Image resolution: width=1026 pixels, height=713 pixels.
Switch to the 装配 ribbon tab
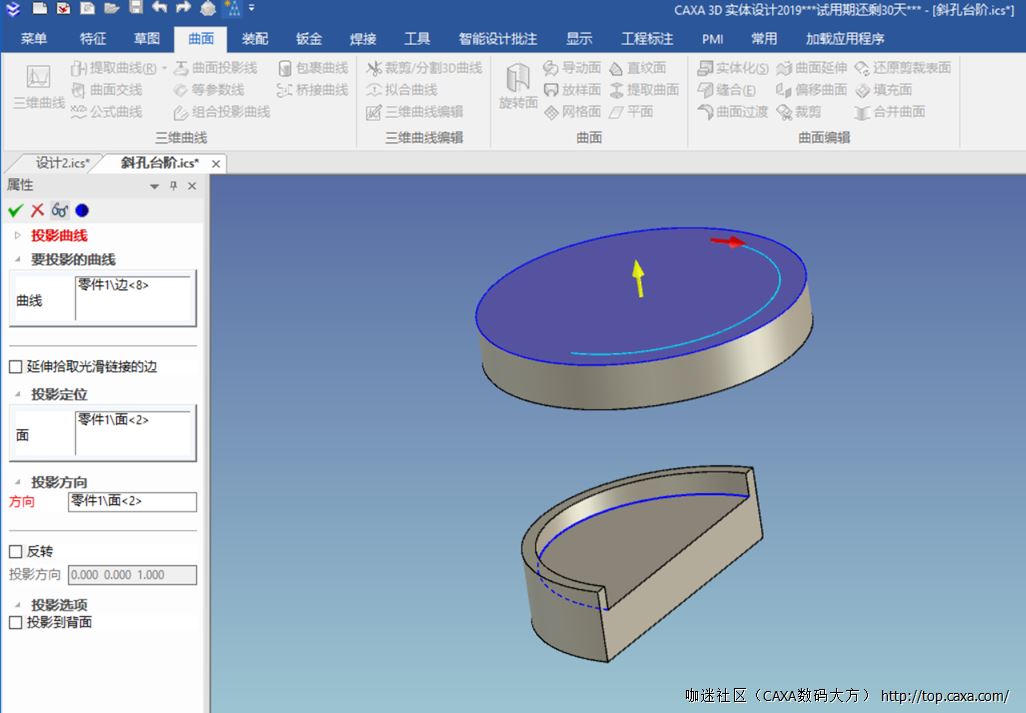255,39
